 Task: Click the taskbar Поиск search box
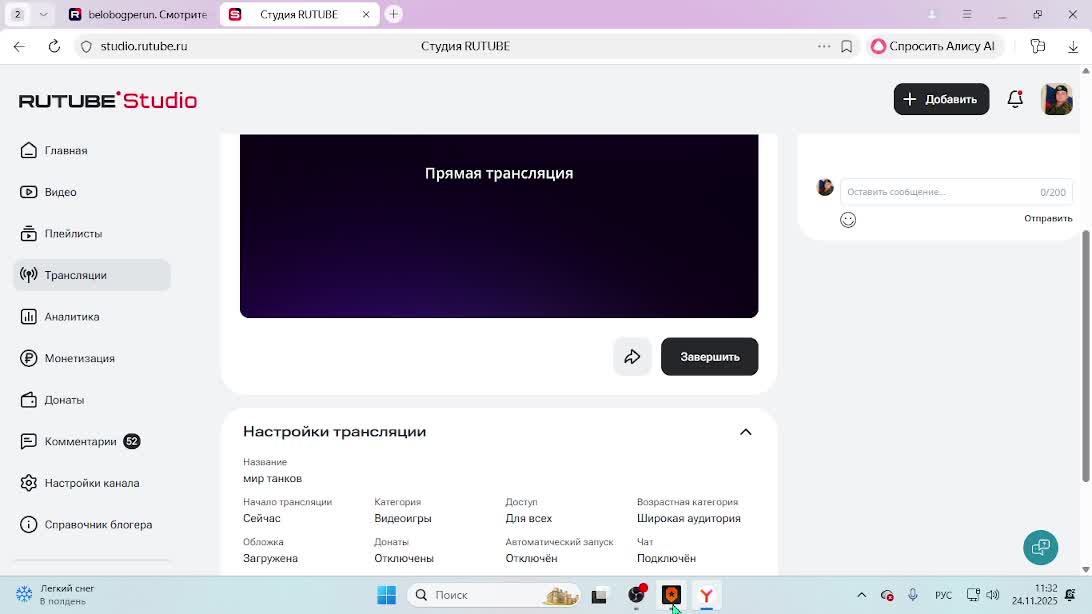tap(494, 595)
